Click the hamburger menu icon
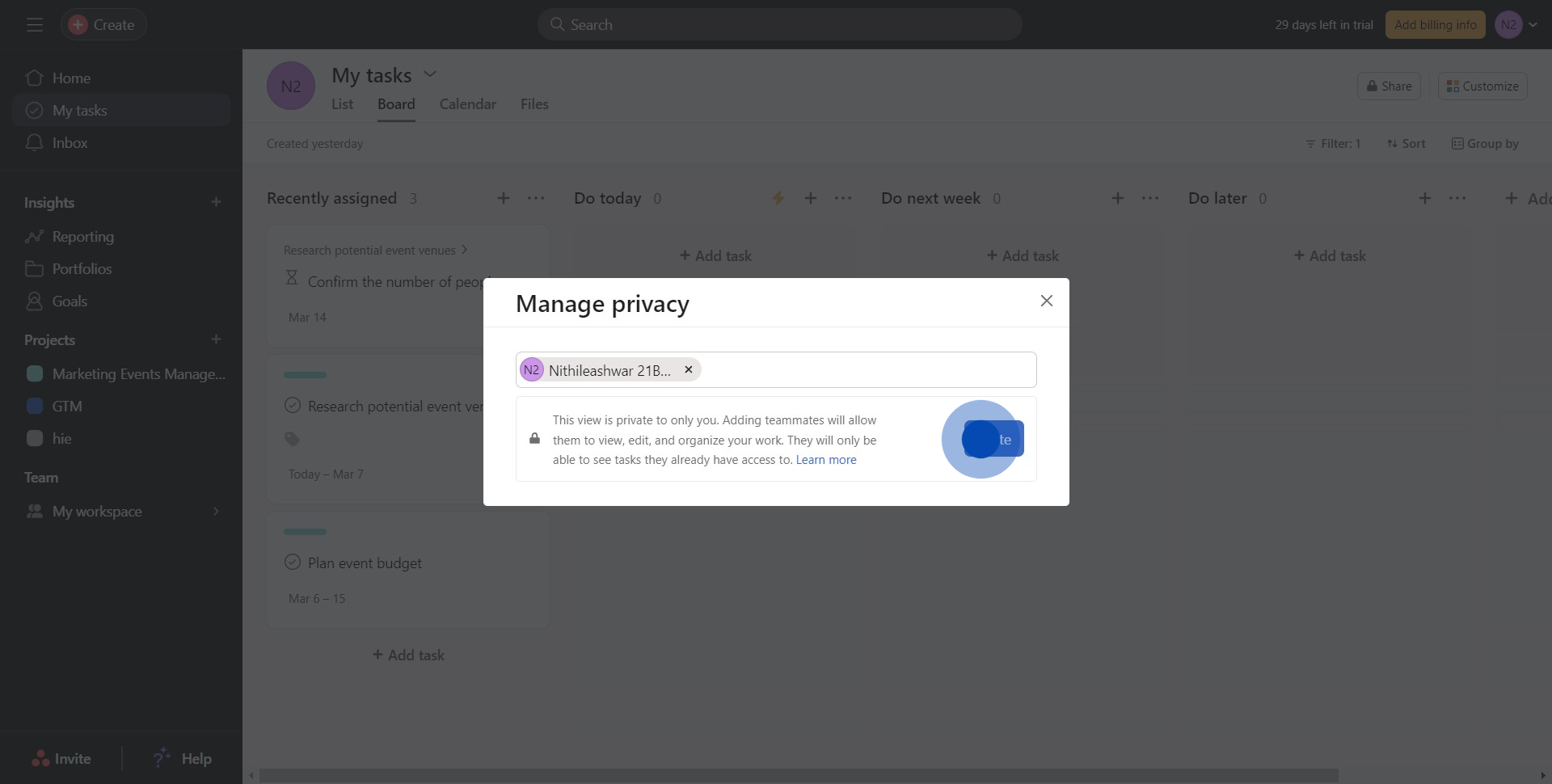The width and height of the screenshot is (1552, 784). (x=34, y=25)
